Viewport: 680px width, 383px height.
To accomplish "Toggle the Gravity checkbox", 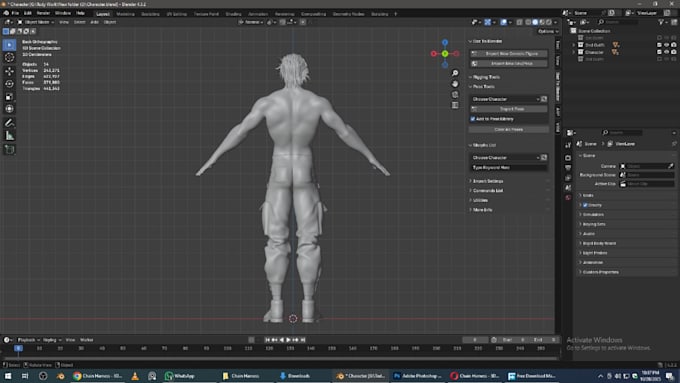I will pos(585,205).
